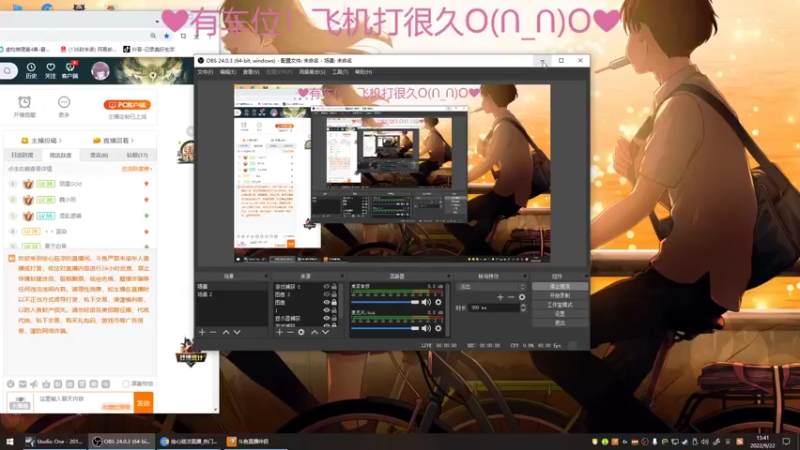Add a new source with the plus icon
Screen dimensions: 800x450
(x=279, y=332)
